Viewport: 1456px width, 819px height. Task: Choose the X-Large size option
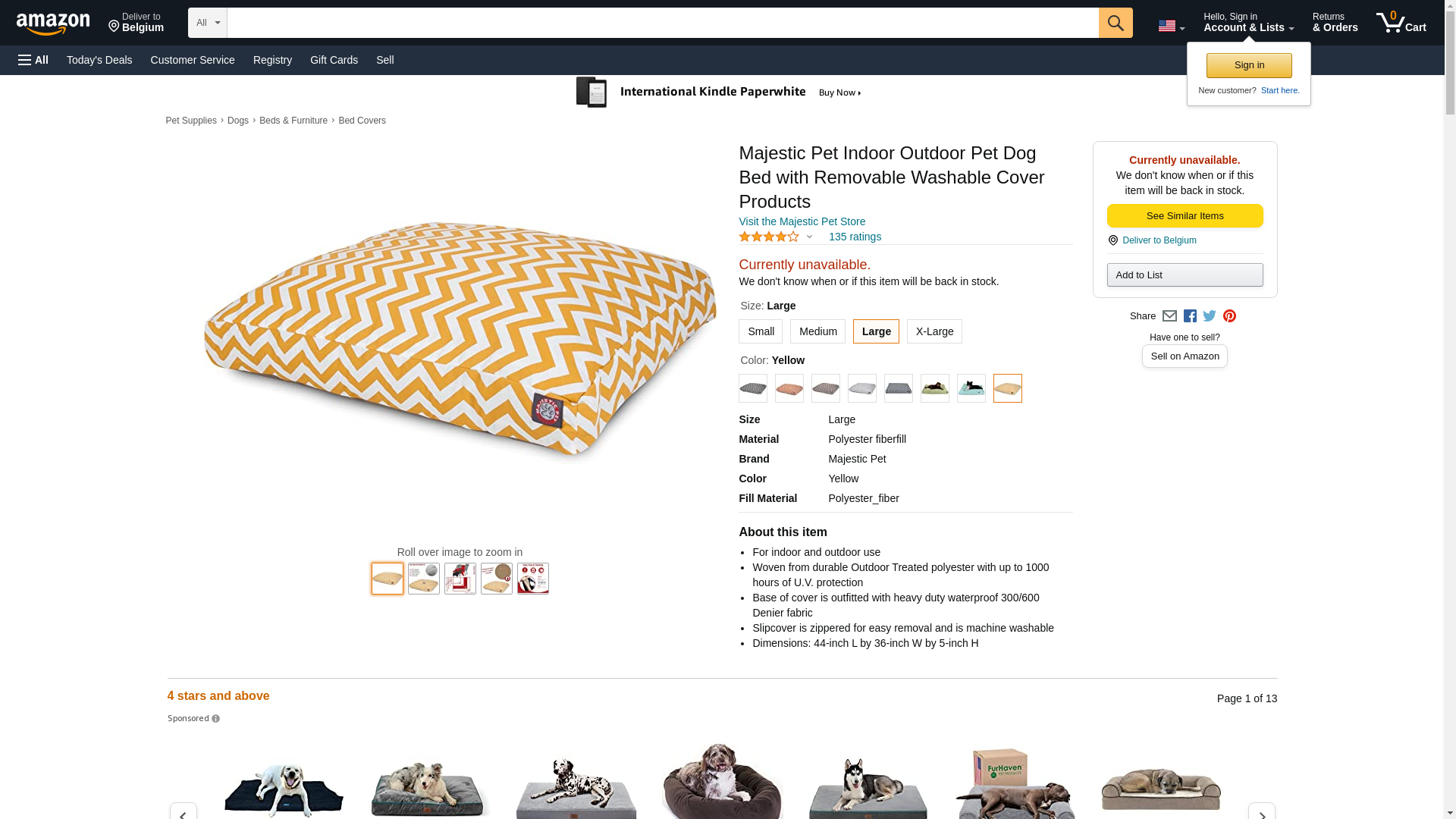point(934,331)
